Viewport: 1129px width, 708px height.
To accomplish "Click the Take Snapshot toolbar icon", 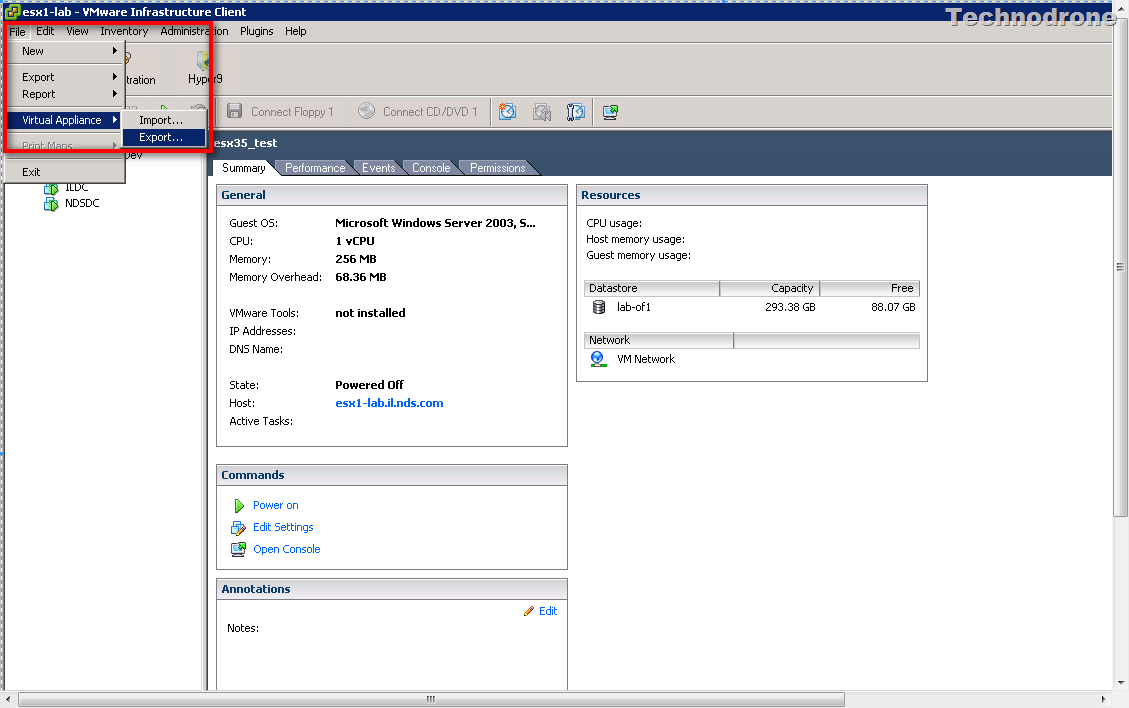I will (508, 112).
